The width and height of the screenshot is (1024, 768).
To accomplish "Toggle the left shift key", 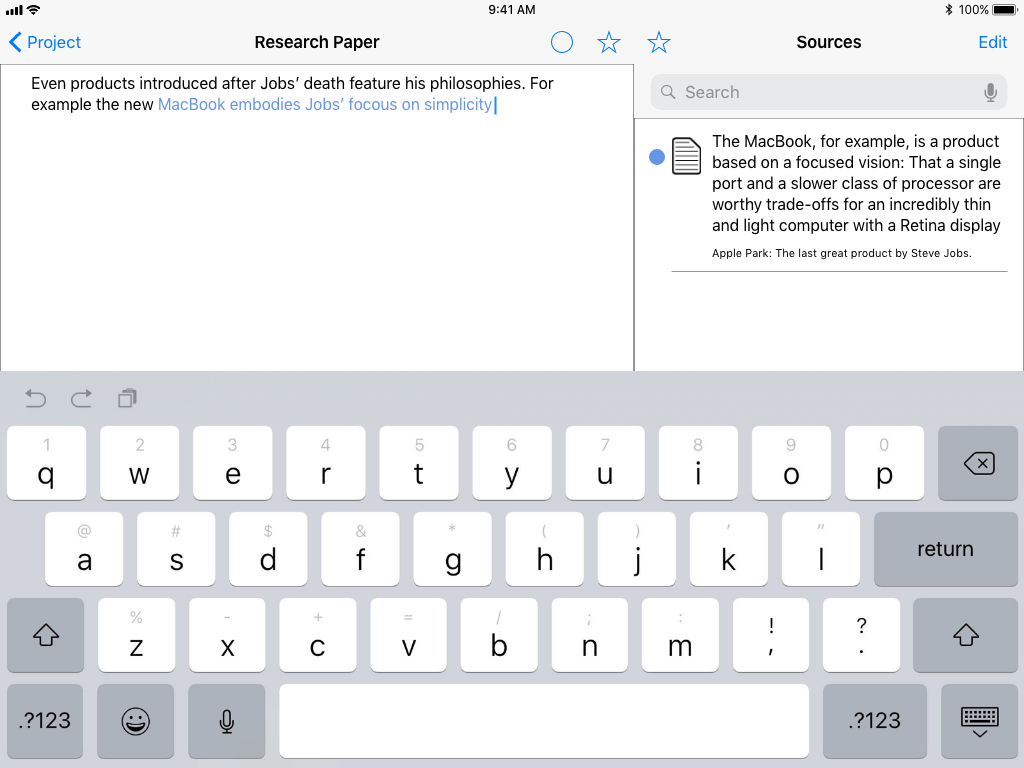I will [x=46, y=635].
